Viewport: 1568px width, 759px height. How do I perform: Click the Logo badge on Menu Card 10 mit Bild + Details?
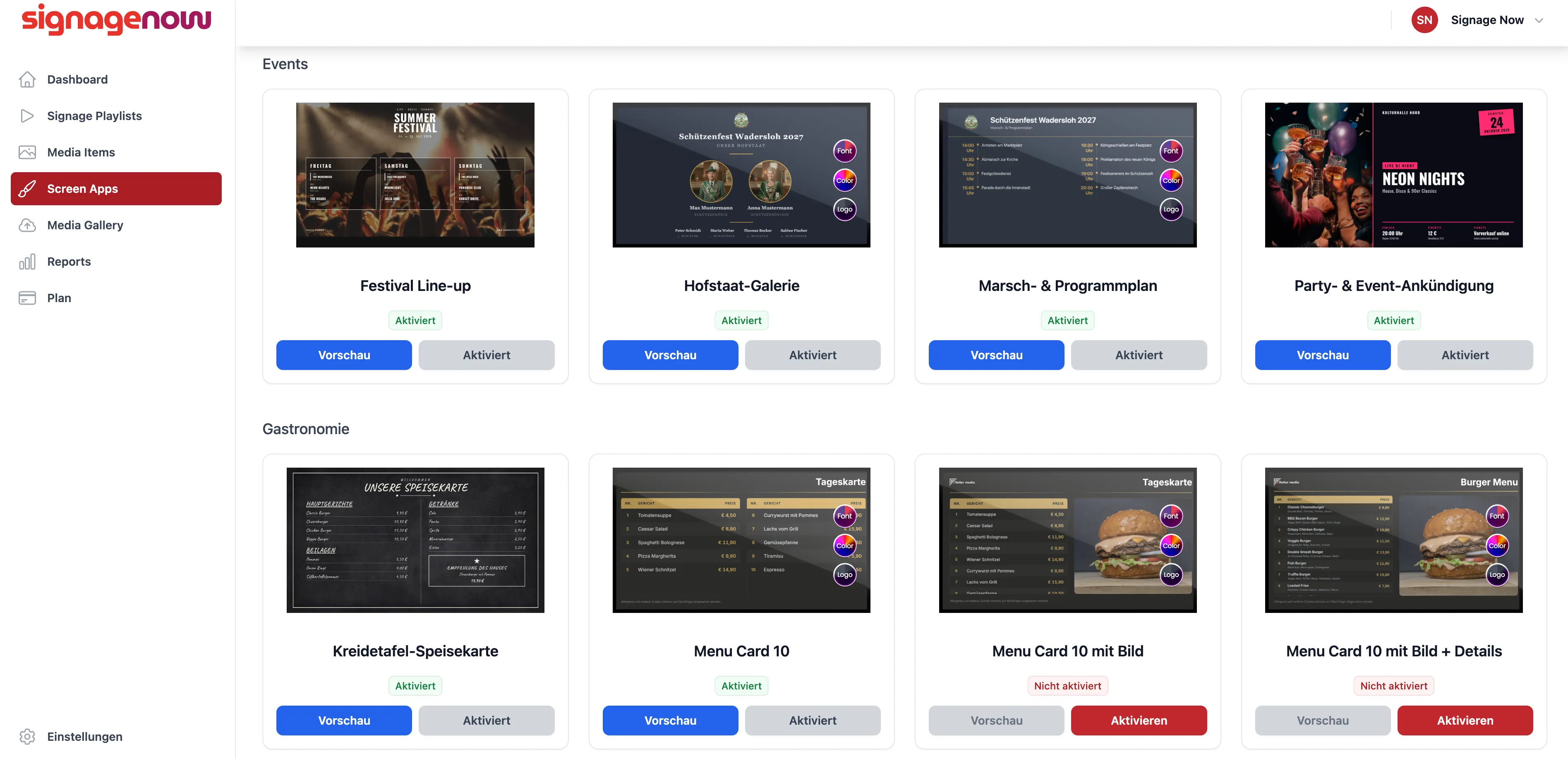(1497, 574)
